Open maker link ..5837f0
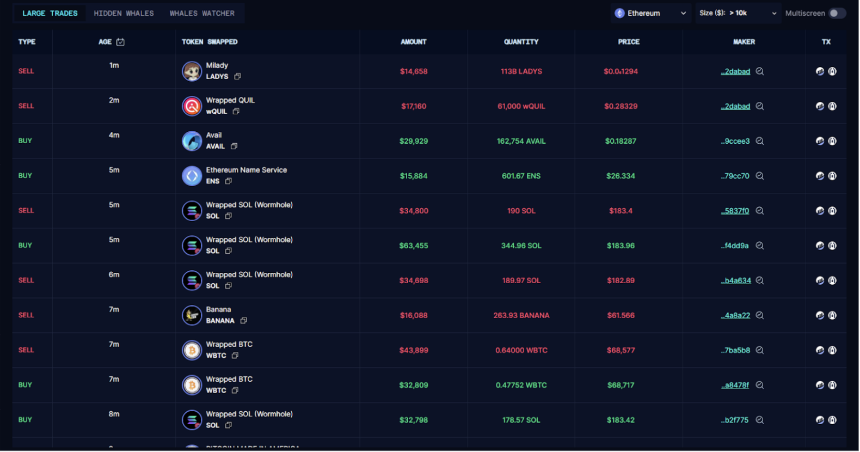The width and height of the screenshot is (860, 452). click(x=735, y=211)
